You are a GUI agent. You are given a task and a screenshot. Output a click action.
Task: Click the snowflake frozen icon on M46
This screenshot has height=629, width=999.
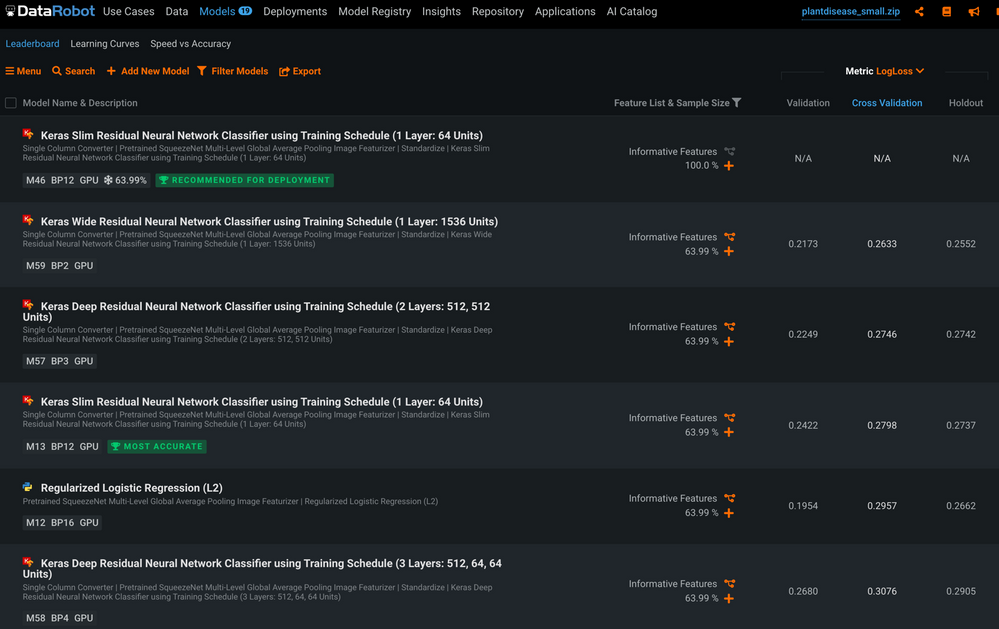tap(108, 180)
